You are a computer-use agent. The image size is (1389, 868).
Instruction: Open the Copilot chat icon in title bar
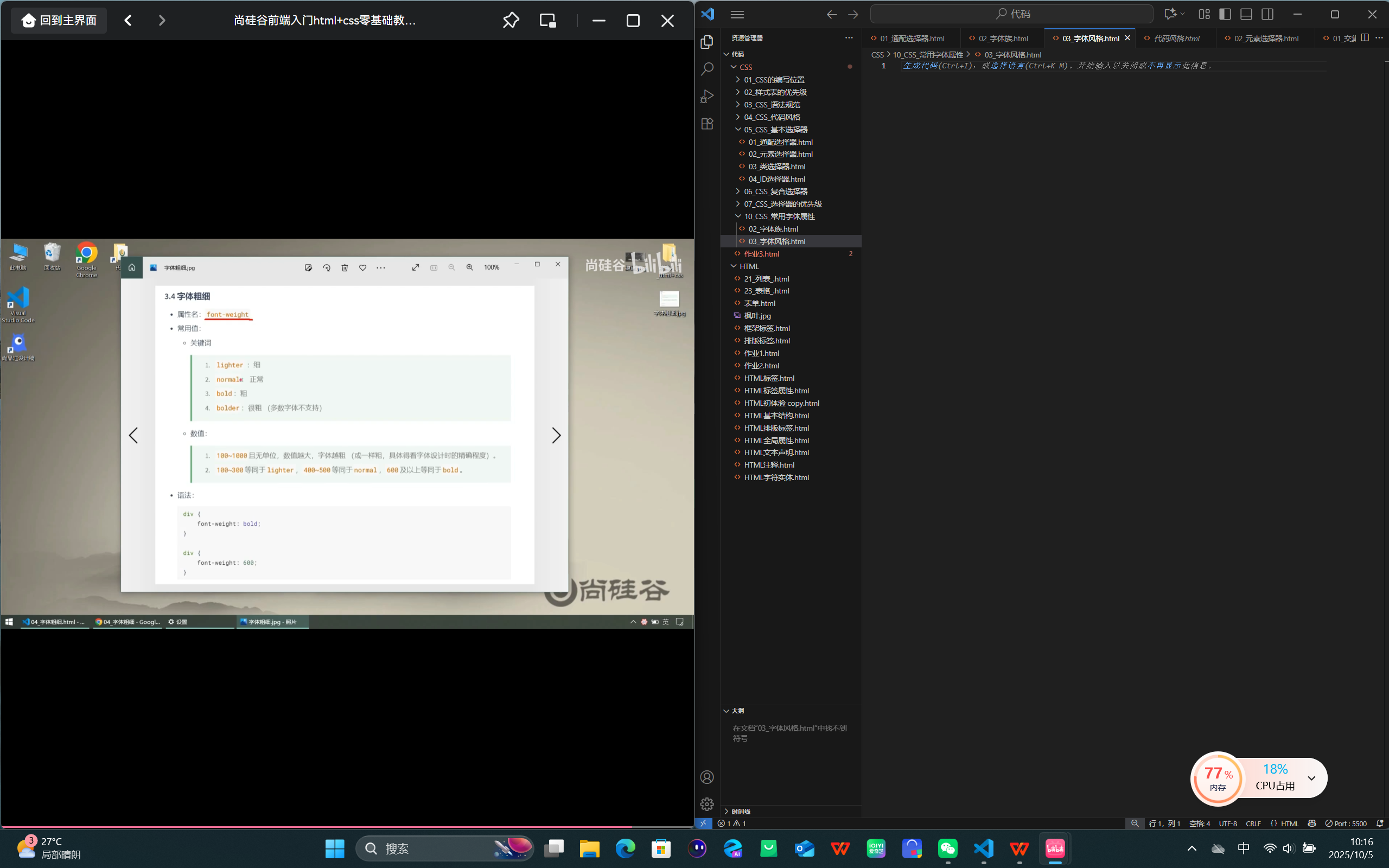point(1170,14)
